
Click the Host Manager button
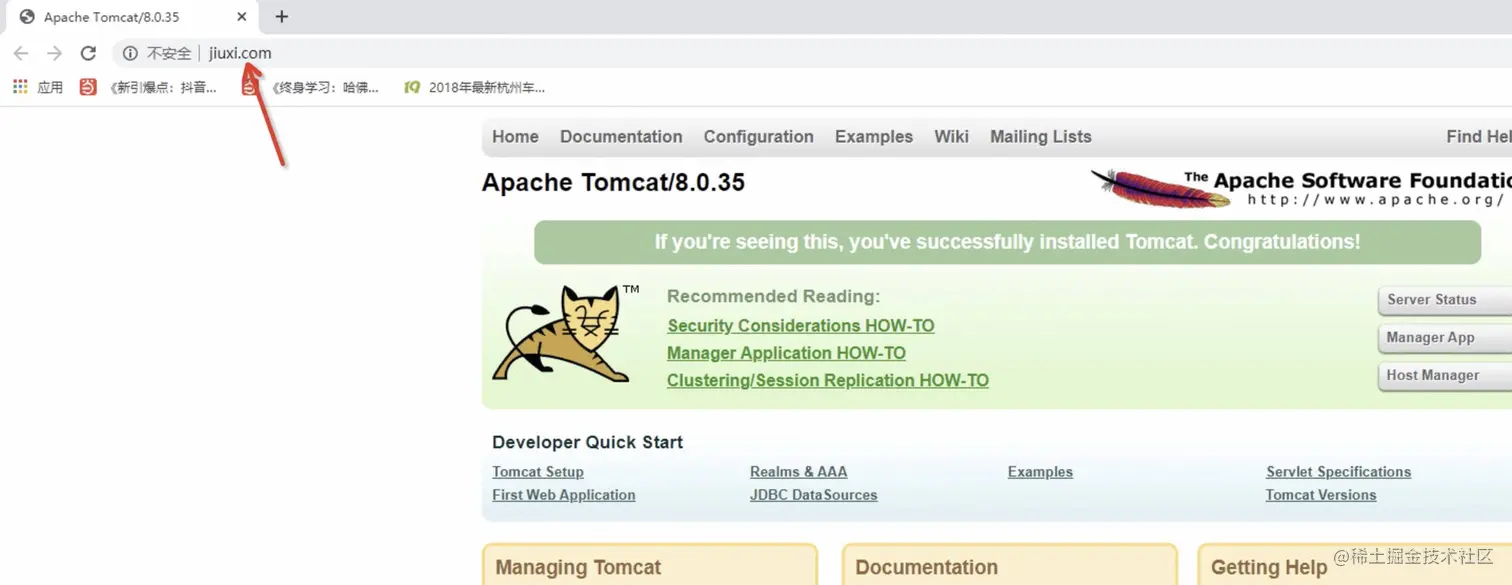point(1445,376)
